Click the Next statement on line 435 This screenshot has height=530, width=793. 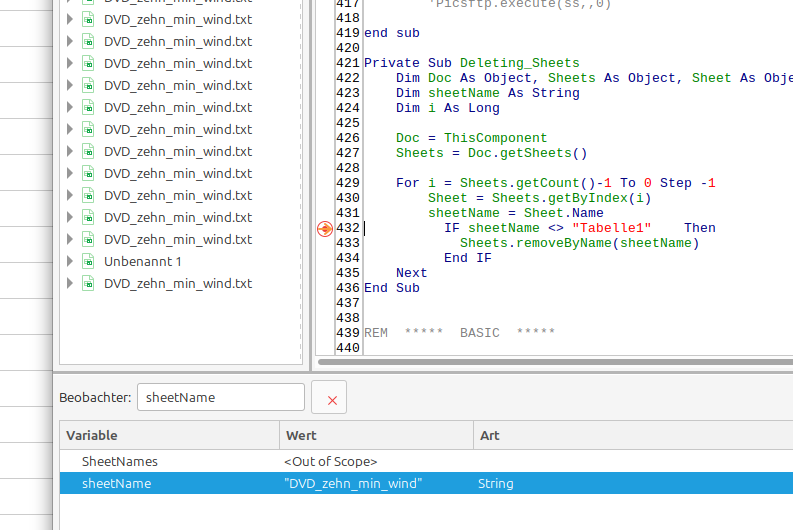(x=412, y=273)
